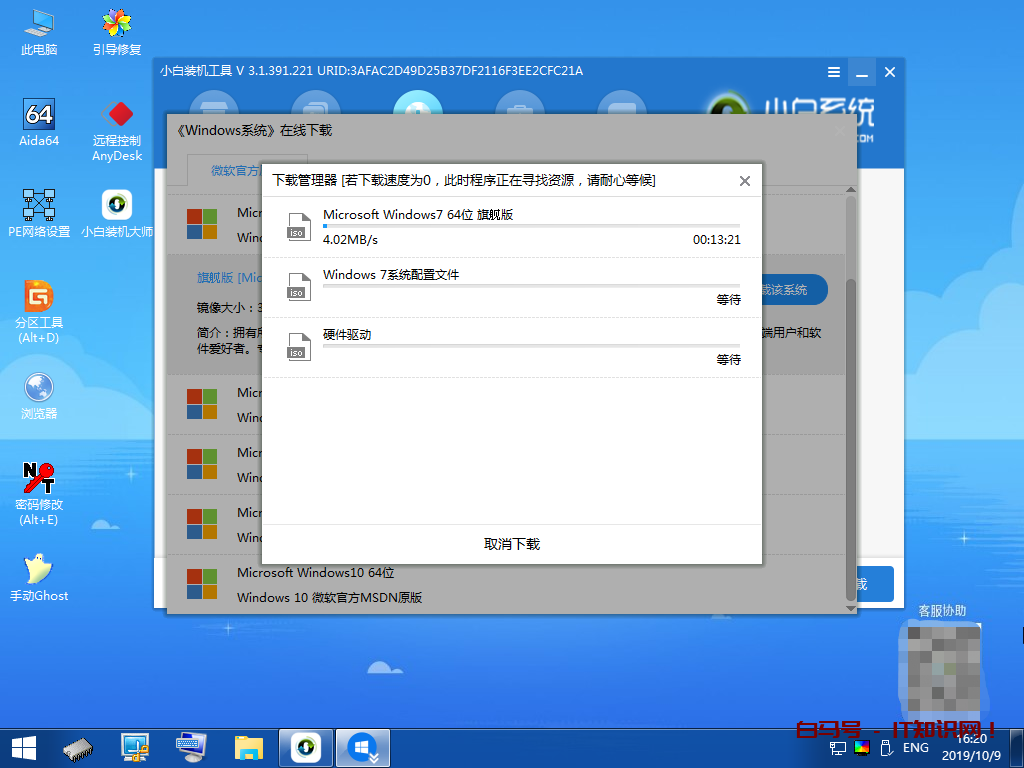Open Aida64 desktop shortcut
1024x768 pixels.
(39, 122)
